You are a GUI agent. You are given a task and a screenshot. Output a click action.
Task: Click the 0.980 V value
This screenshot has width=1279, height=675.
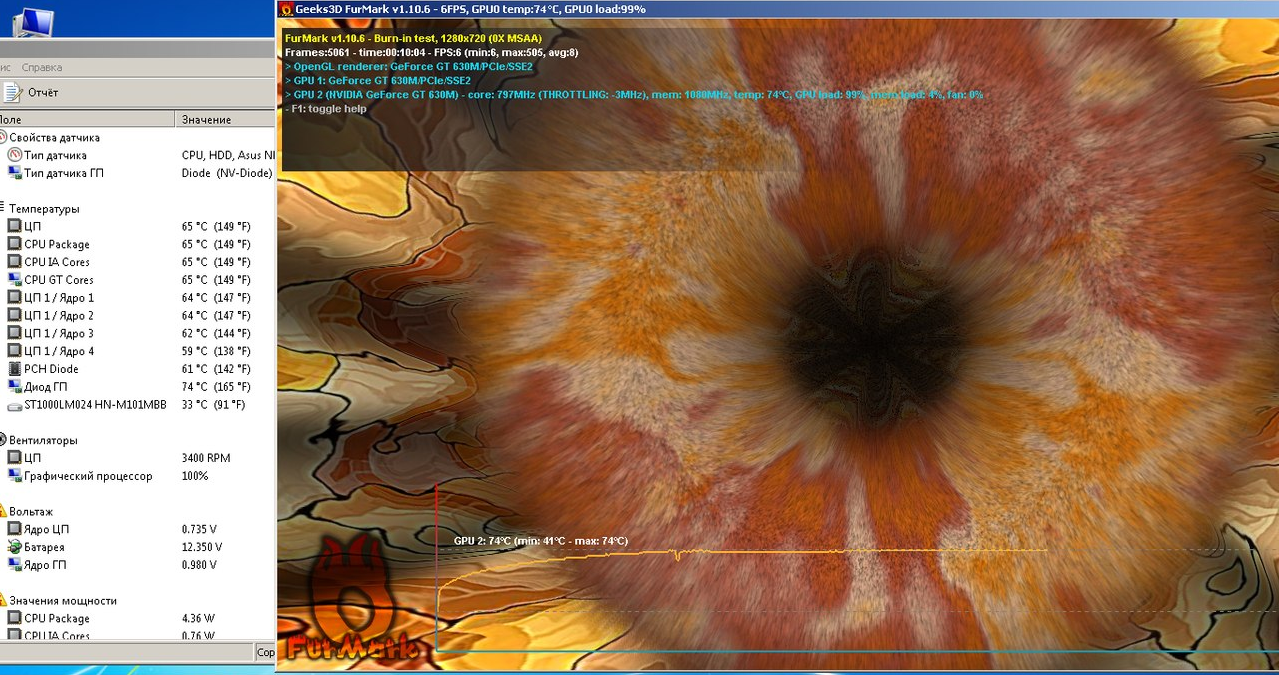(x=199, y=565)
